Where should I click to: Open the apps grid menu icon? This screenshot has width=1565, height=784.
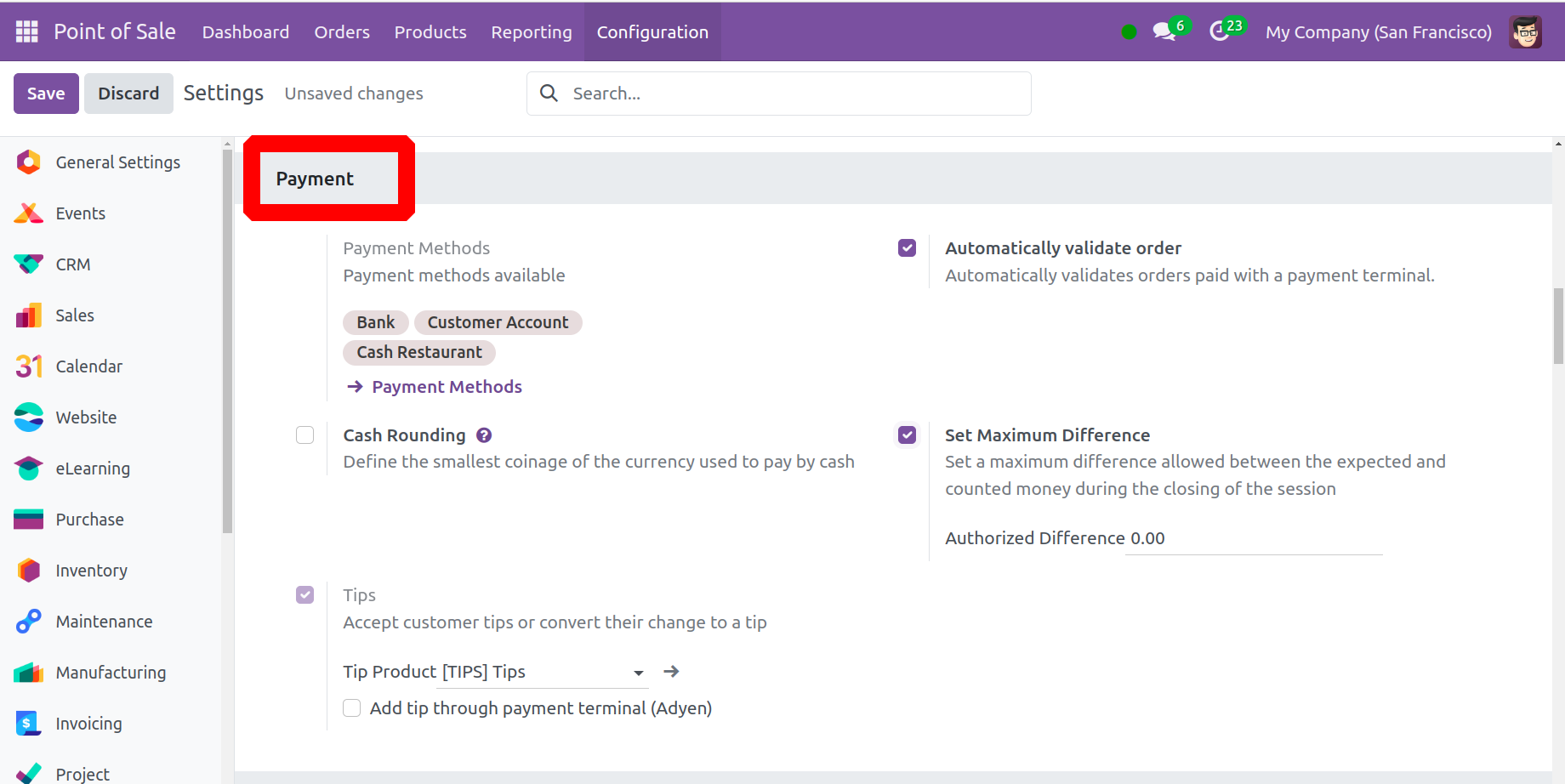(x=27, y=31)
